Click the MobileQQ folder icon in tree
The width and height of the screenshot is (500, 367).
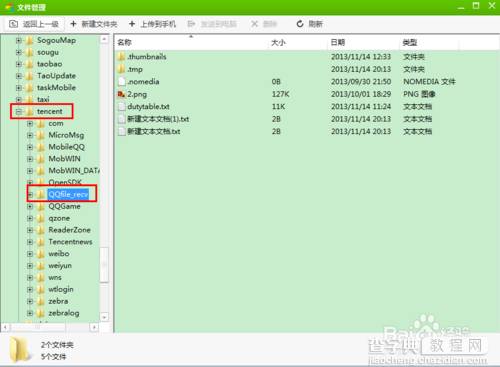point(41,147)
